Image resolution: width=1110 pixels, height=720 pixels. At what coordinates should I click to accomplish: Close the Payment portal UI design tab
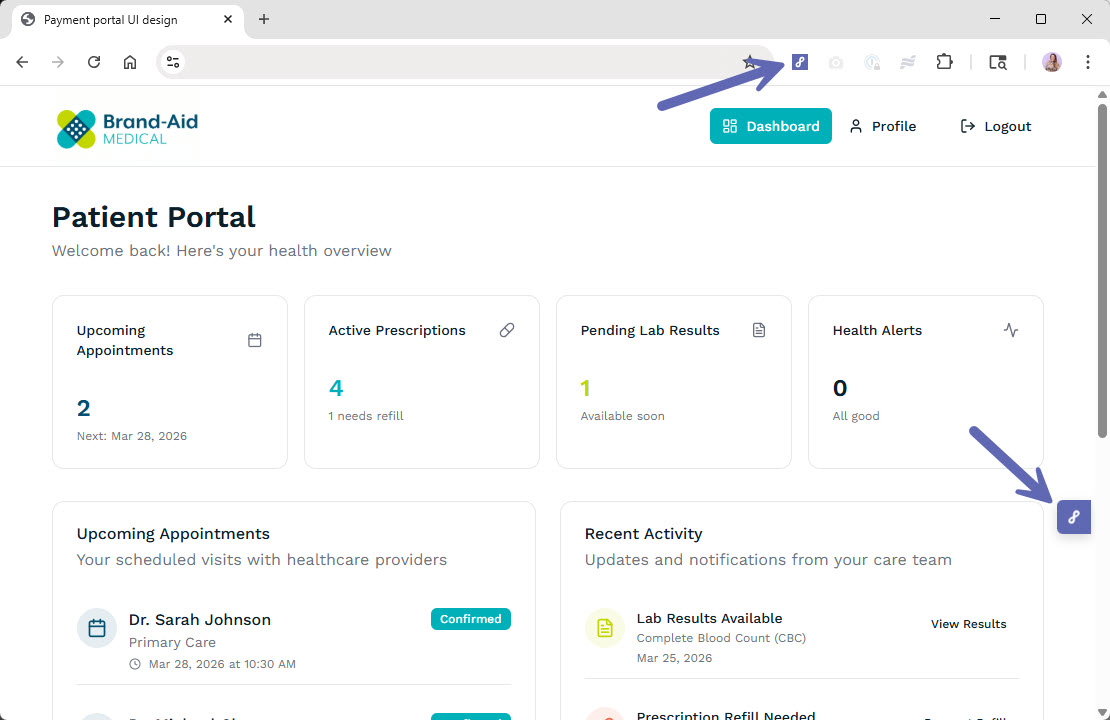pos(228,19)
